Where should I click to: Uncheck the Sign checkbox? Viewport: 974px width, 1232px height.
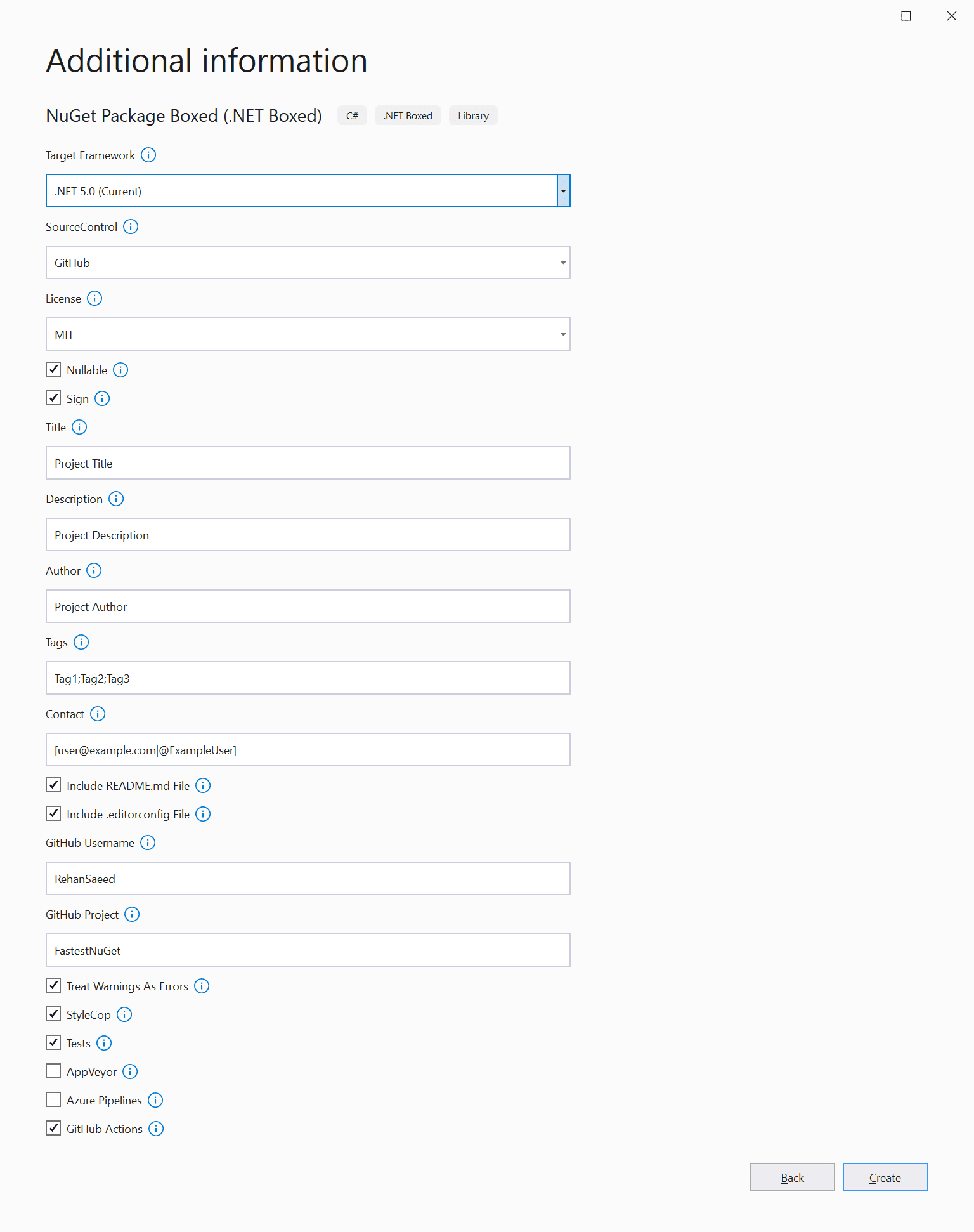53,398
